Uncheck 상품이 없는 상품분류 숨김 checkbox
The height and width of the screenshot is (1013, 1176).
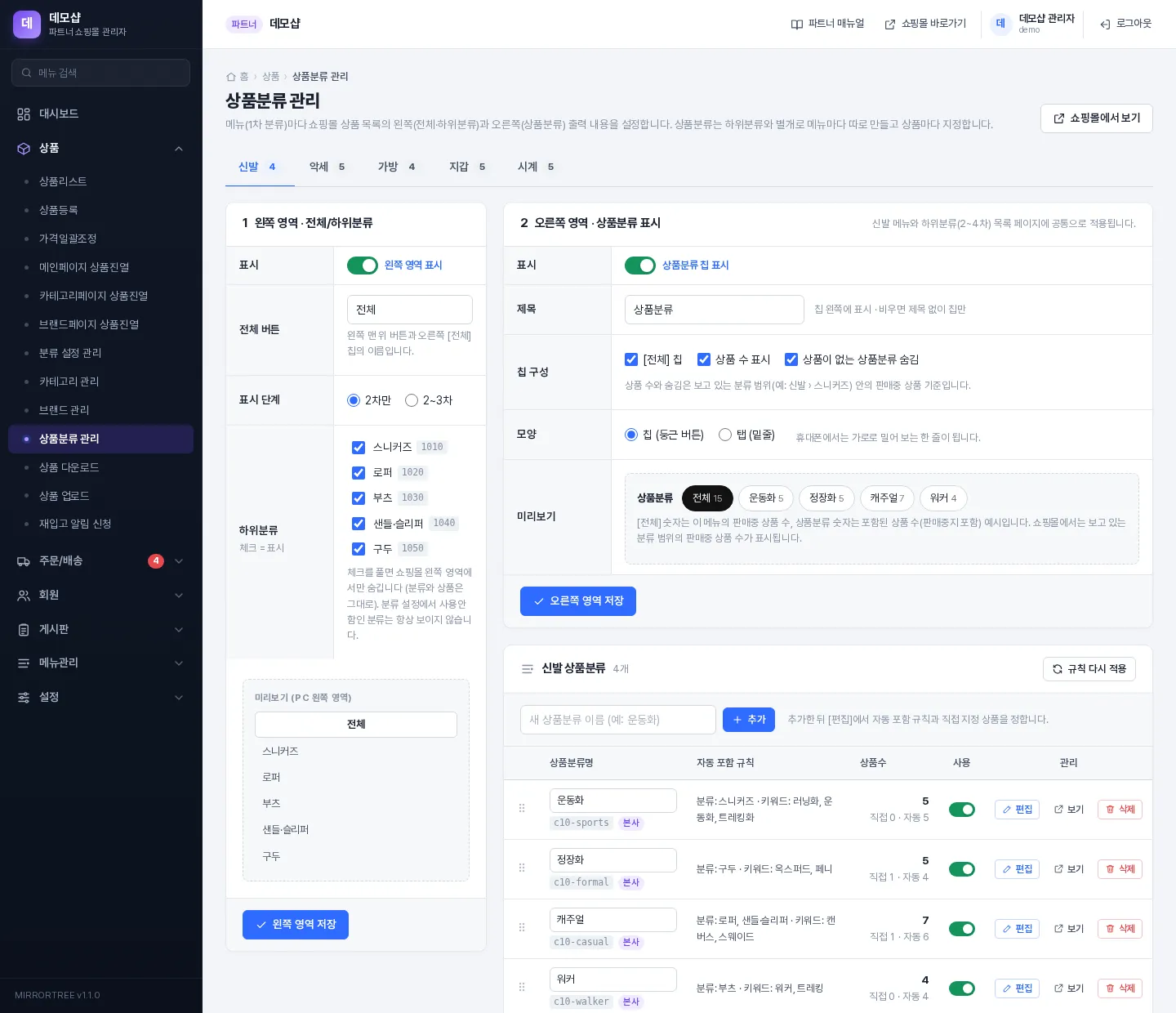(x=791, y=359)
